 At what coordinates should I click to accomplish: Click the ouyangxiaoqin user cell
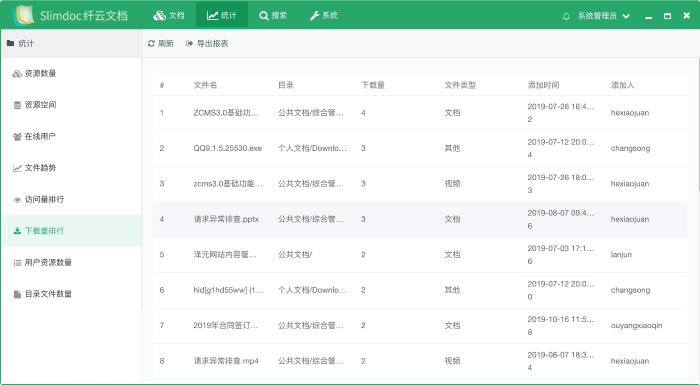pos(637,326)
